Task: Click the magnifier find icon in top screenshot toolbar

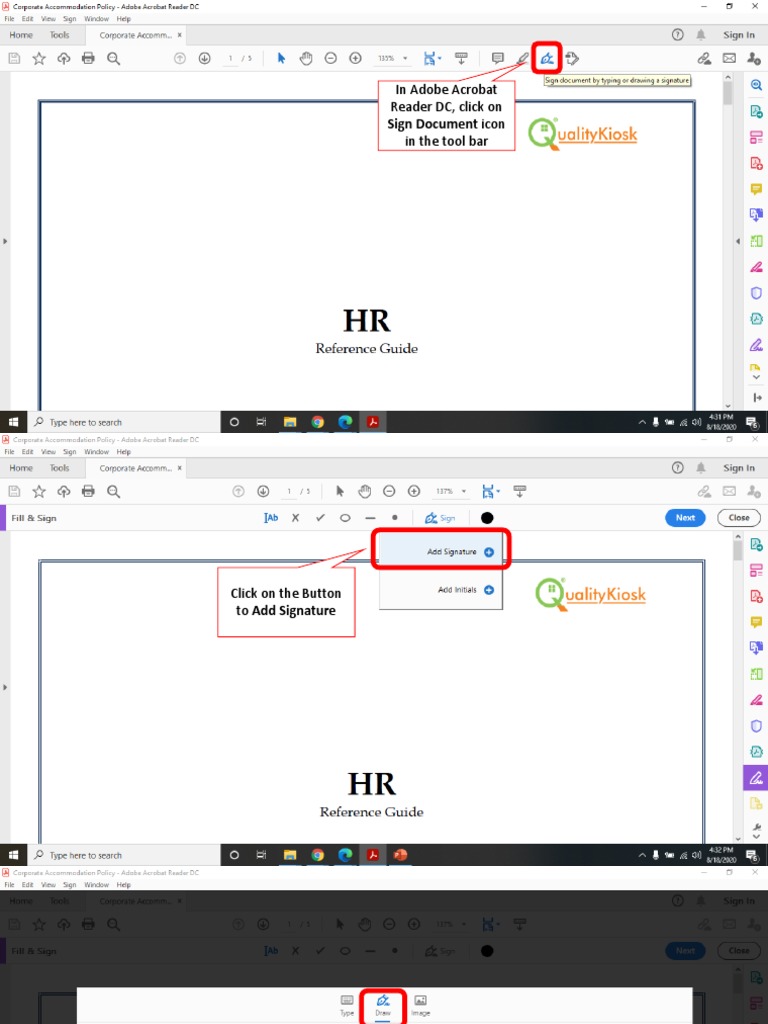Action: [113, 58]
